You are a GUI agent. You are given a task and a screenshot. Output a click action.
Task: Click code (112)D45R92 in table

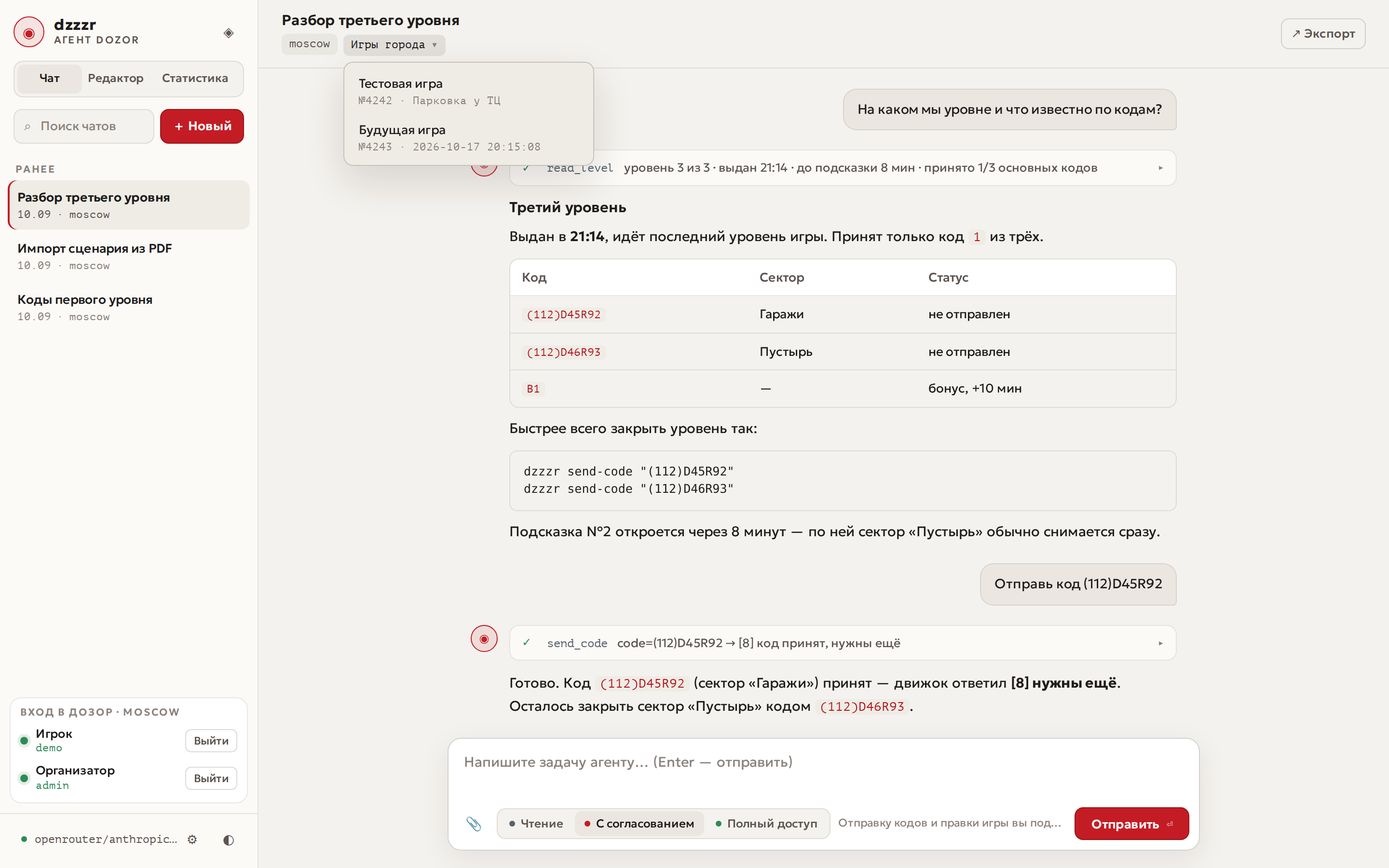point(563,314)
